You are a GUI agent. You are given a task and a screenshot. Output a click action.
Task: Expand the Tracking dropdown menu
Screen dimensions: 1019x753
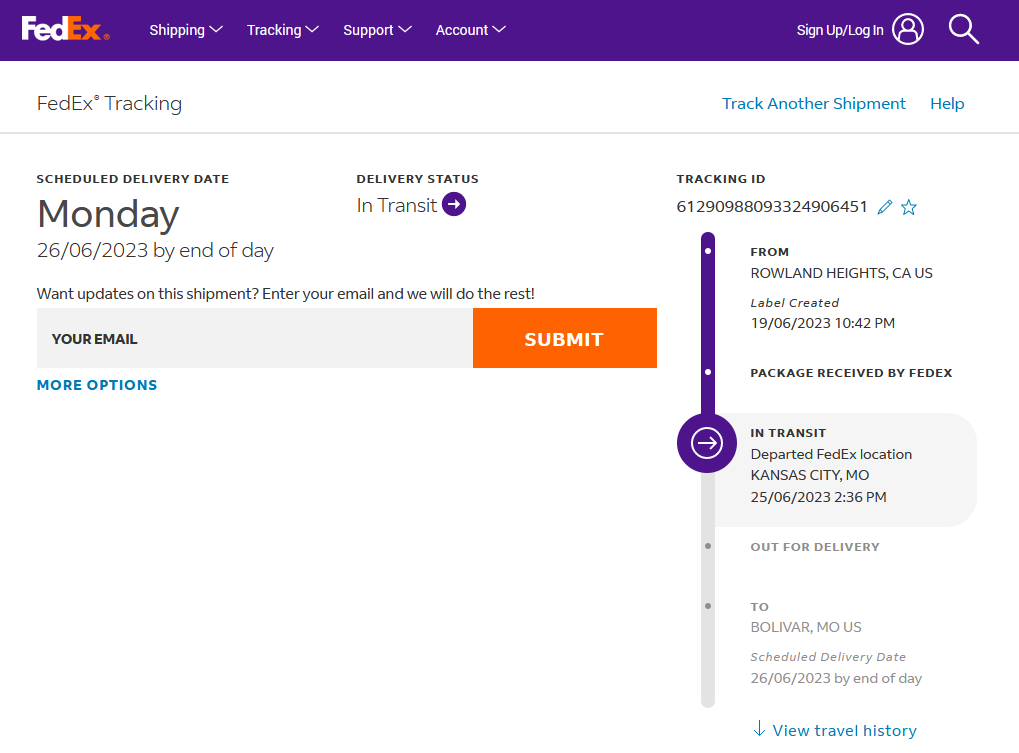283,30
